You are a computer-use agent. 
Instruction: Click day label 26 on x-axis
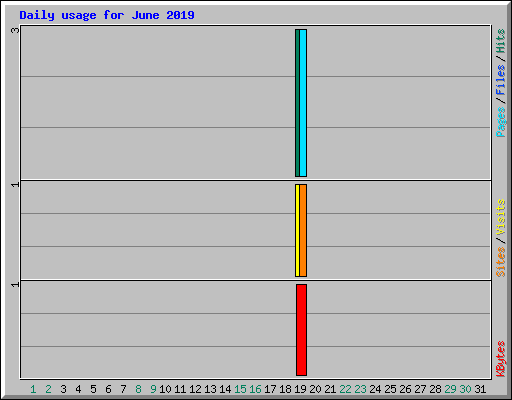pos(405,389)
